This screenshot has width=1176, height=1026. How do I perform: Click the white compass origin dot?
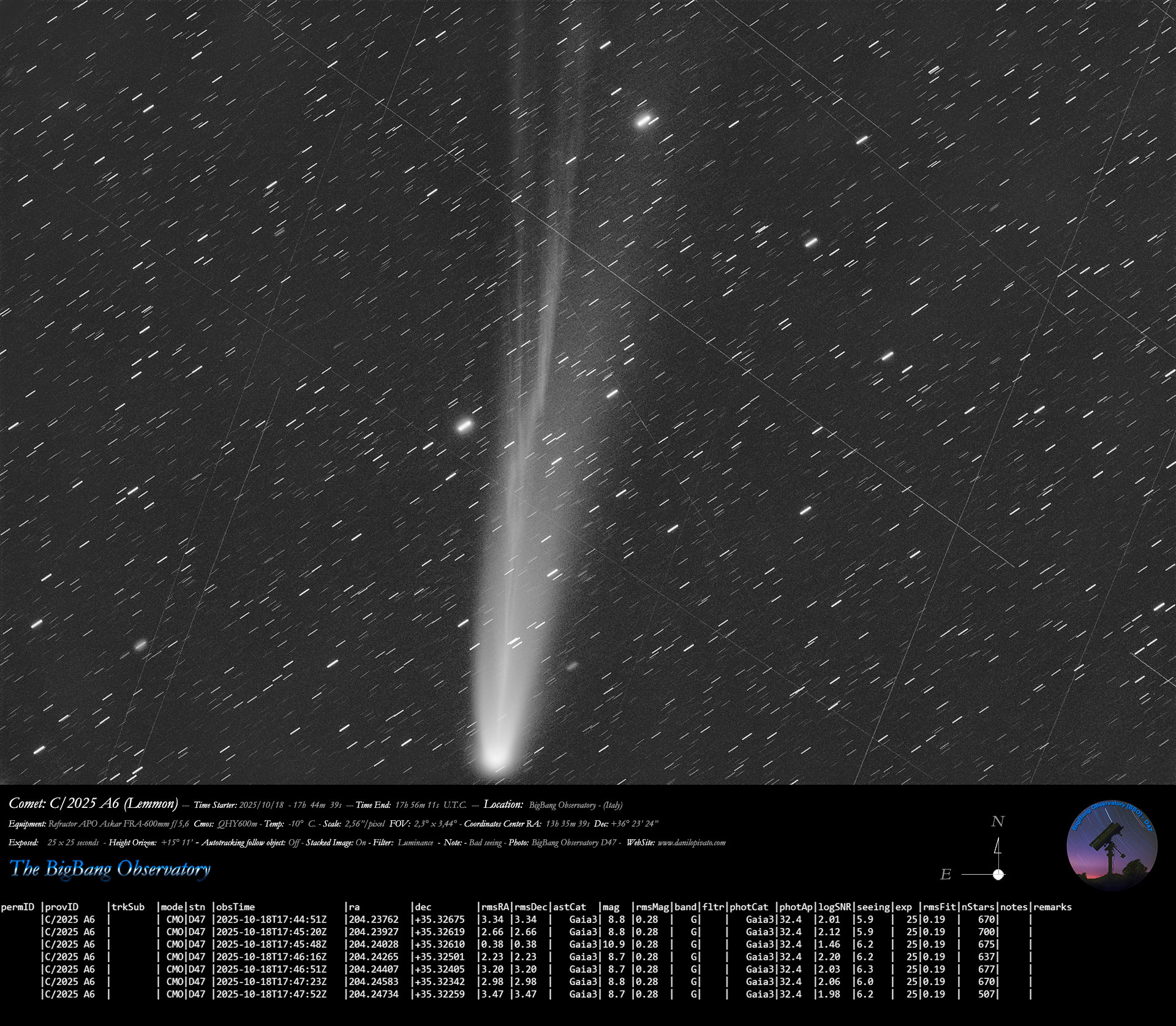998,874
